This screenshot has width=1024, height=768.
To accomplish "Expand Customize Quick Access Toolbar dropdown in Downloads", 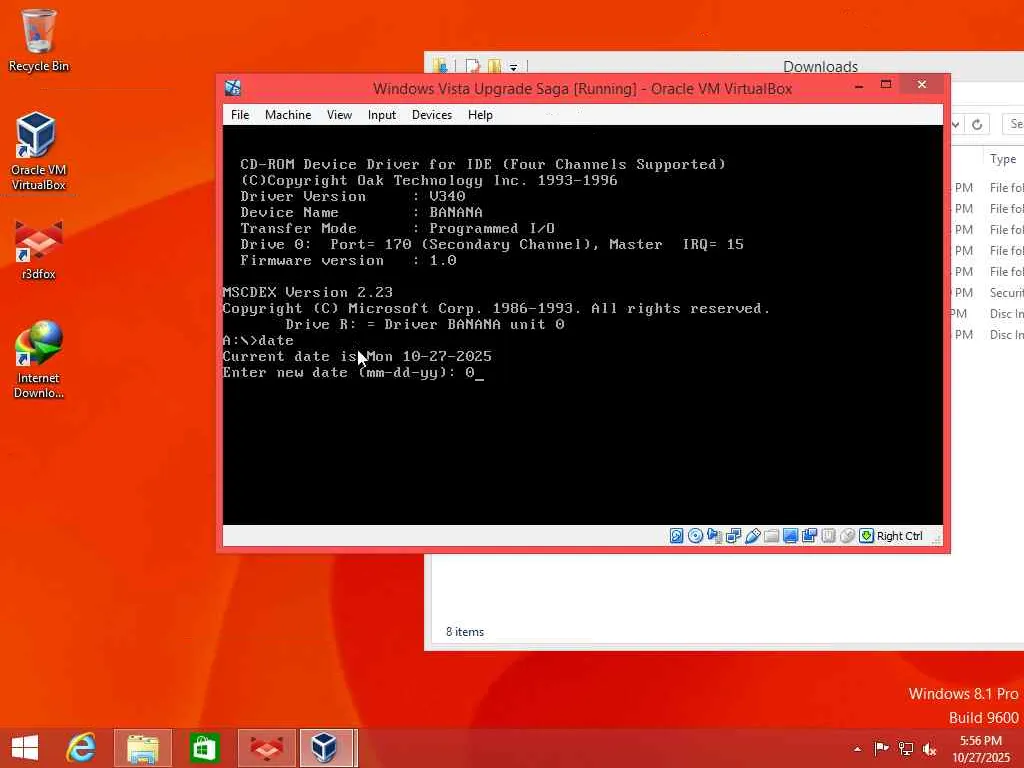I will [513, 67].
